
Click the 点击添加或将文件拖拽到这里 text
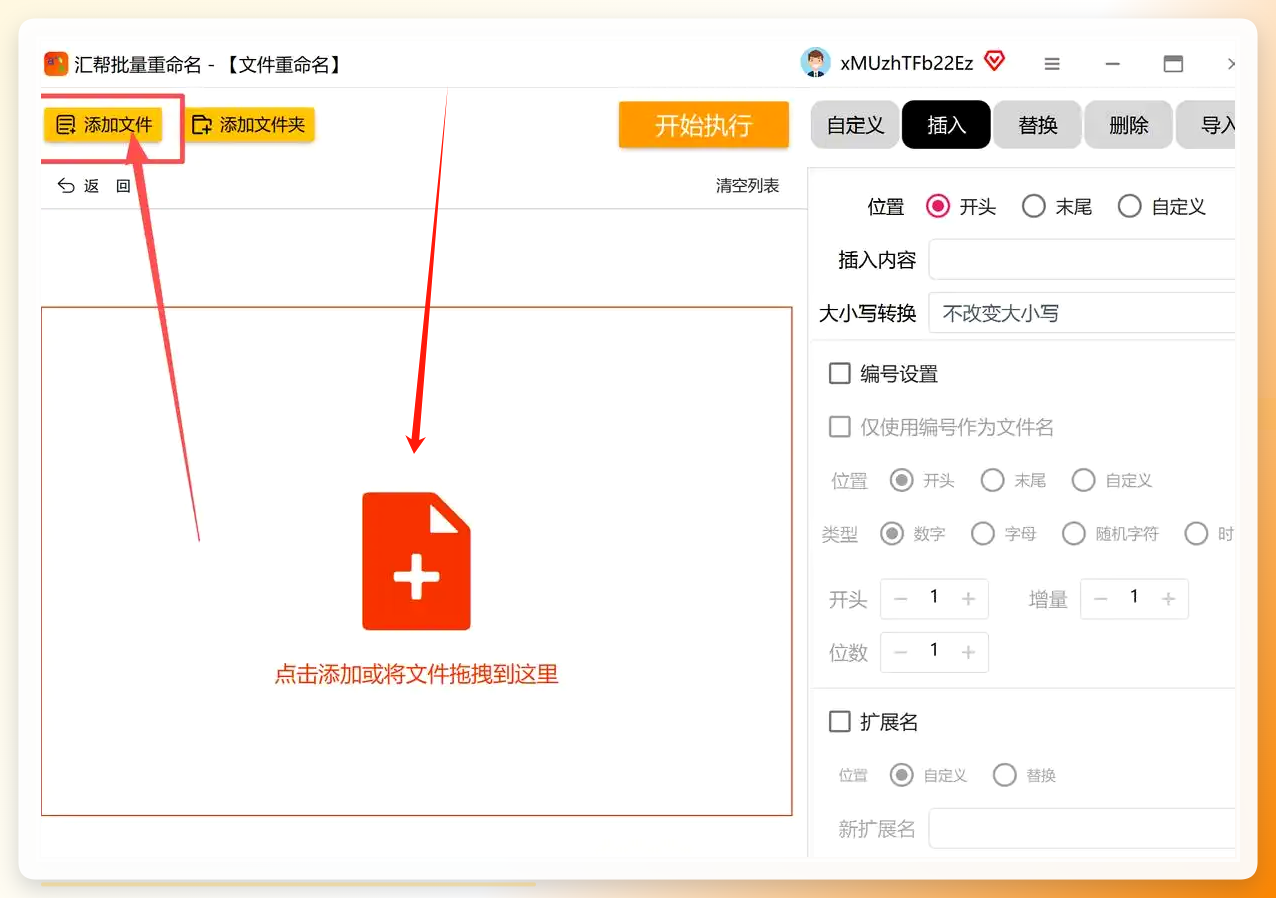pos(416,674)
